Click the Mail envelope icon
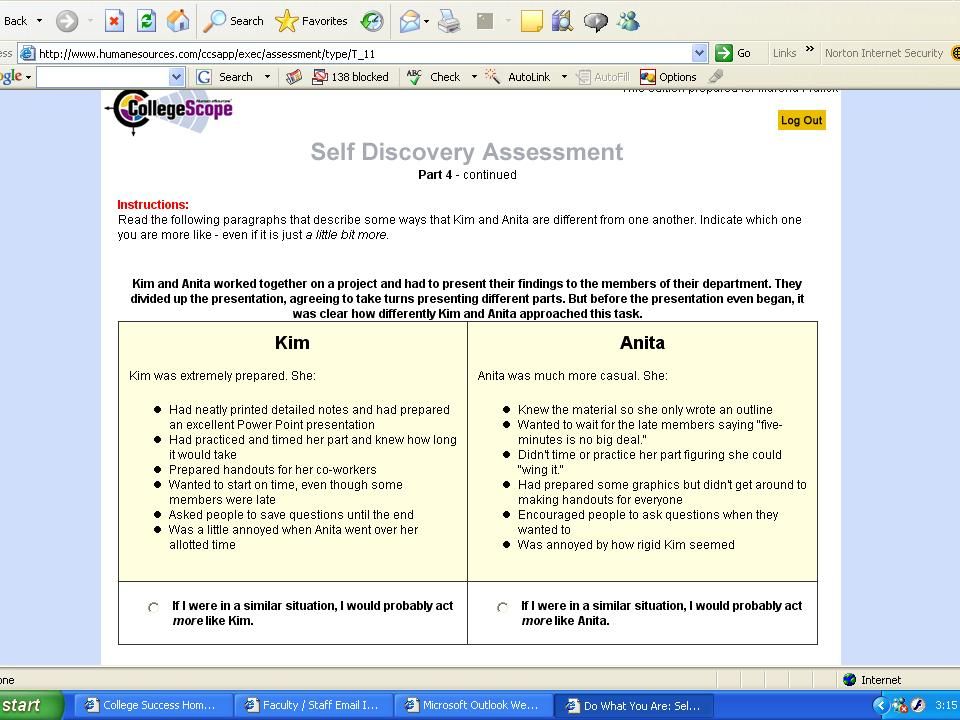The width and height of the screenshot is (960, 720). [409, 21]
